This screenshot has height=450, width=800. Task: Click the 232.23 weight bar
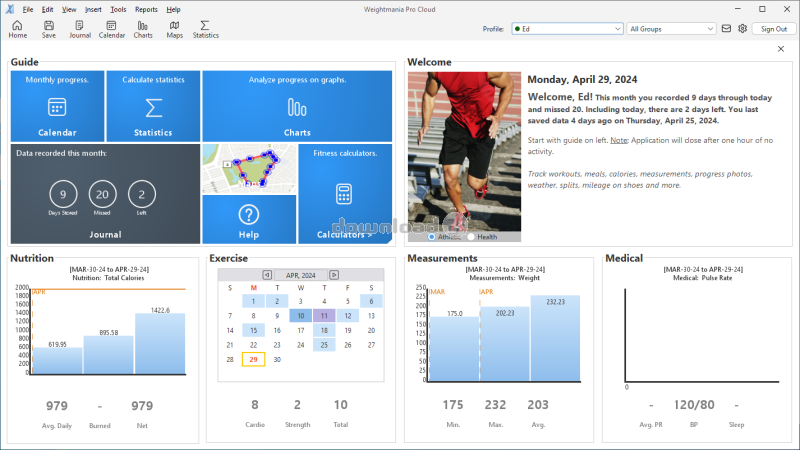coord(555,338)
